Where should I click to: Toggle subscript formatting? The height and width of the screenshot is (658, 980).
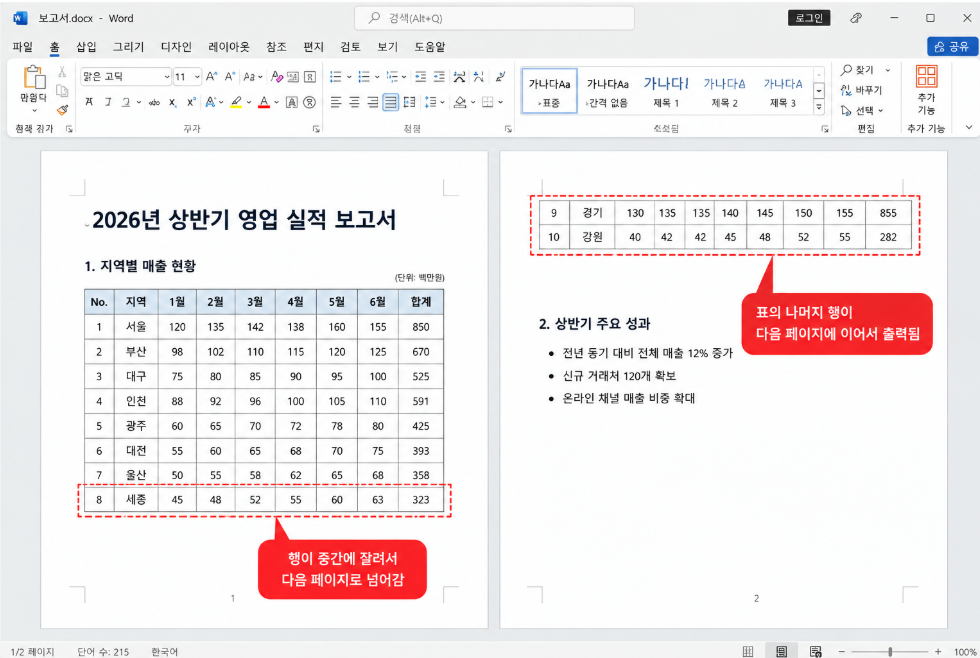(x=172, y=102)
